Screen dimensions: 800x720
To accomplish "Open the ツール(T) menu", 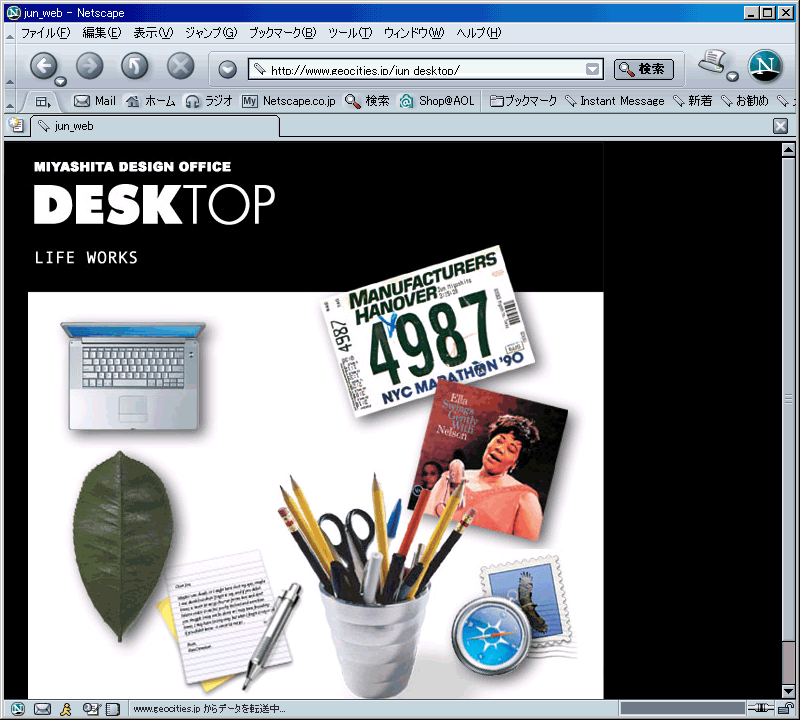I will pyautogui.click(x=350, y=33).
